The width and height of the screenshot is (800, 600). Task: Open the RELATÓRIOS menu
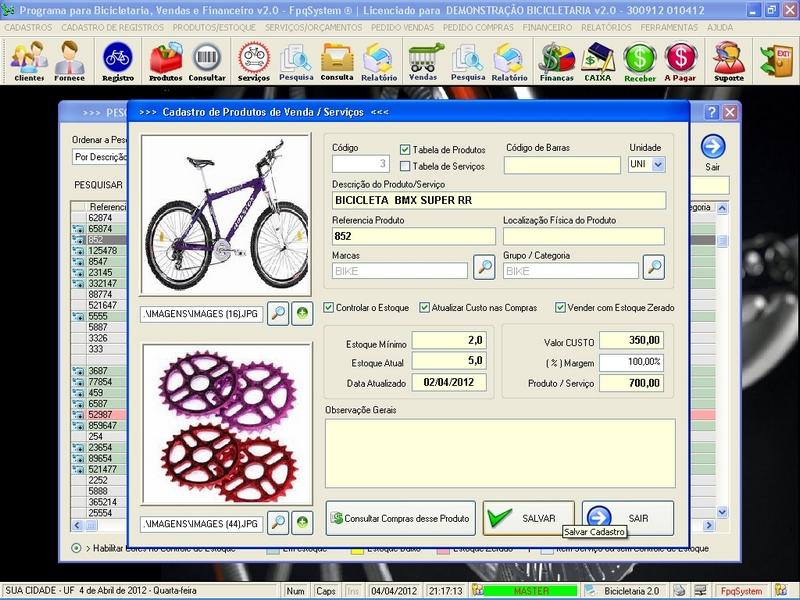tap(606, 28)
